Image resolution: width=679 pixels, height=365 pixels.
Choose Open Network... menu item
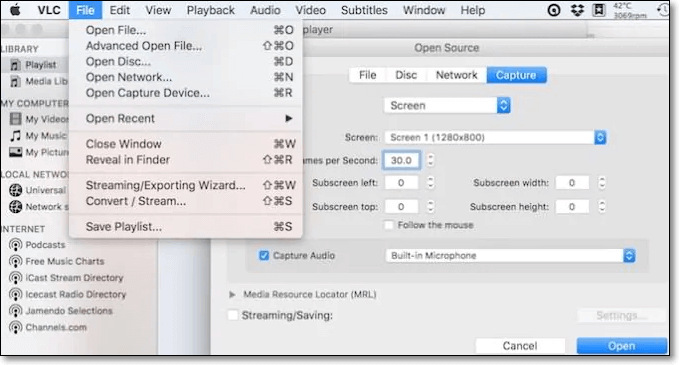coord(185,77)
